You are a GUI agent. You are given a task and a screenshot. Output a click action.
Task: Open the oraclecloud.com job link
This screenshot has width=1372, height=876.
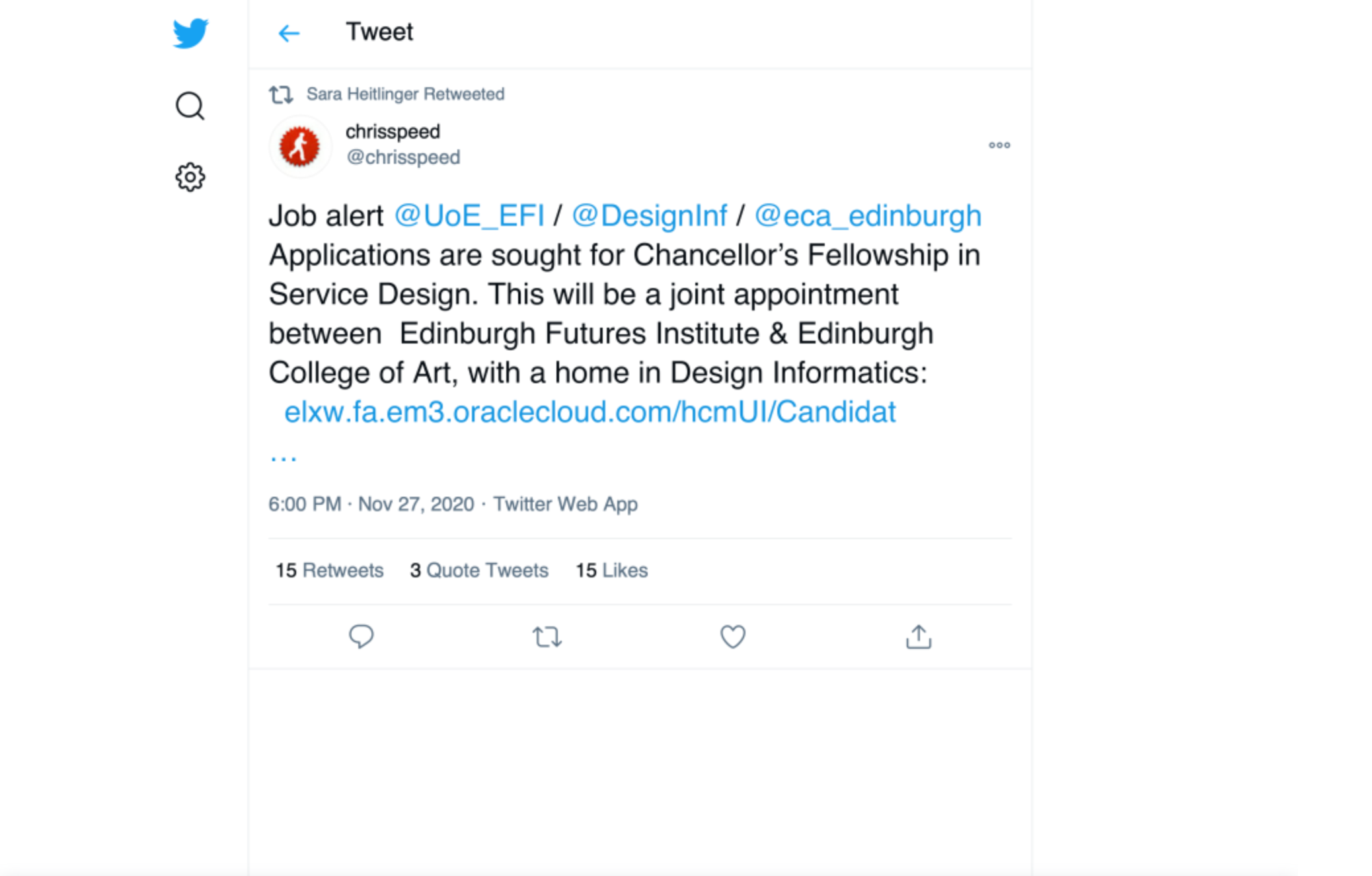(x=590, y=411)
